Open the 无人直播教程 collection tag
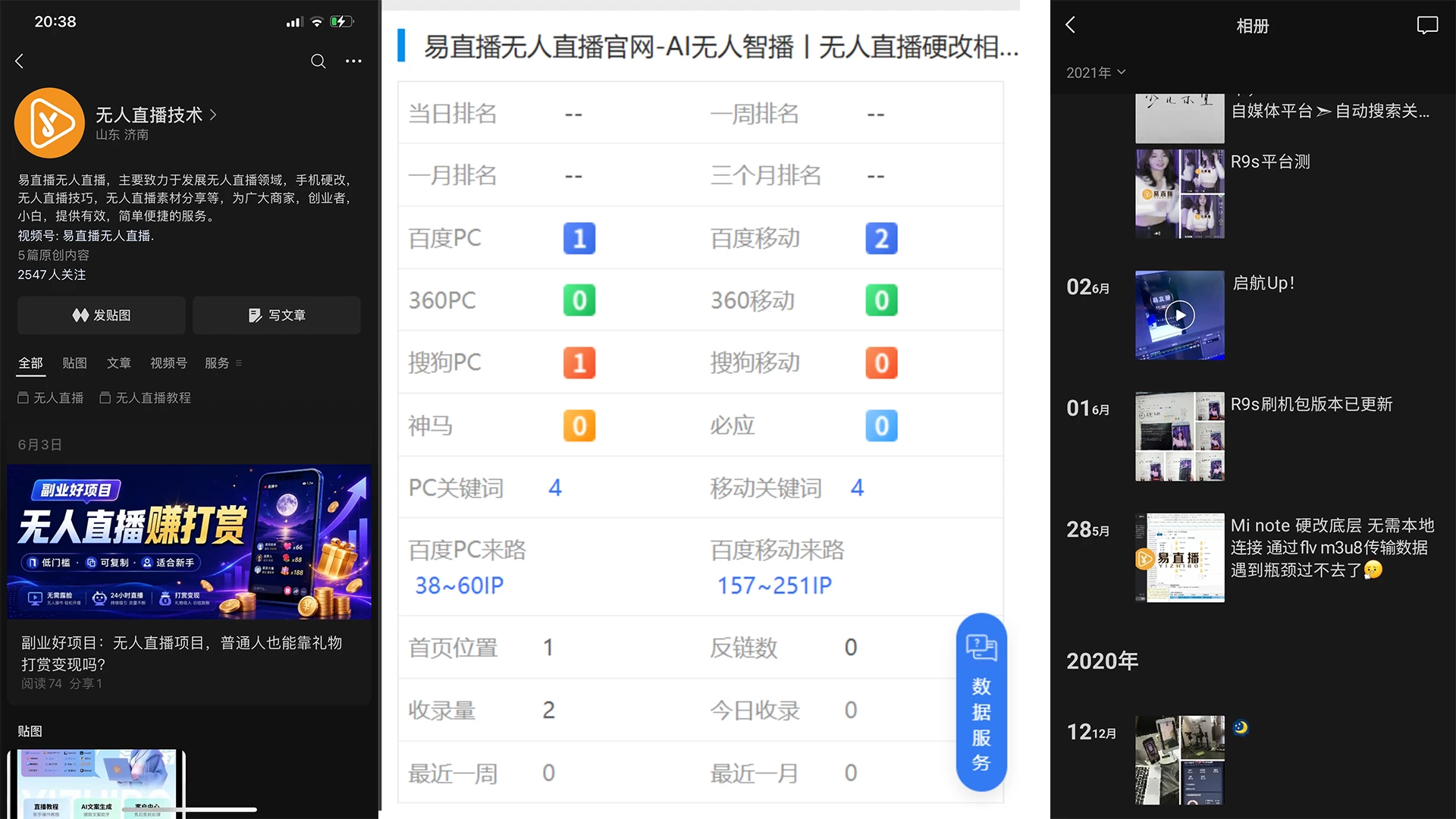 (x=146, y=398)
